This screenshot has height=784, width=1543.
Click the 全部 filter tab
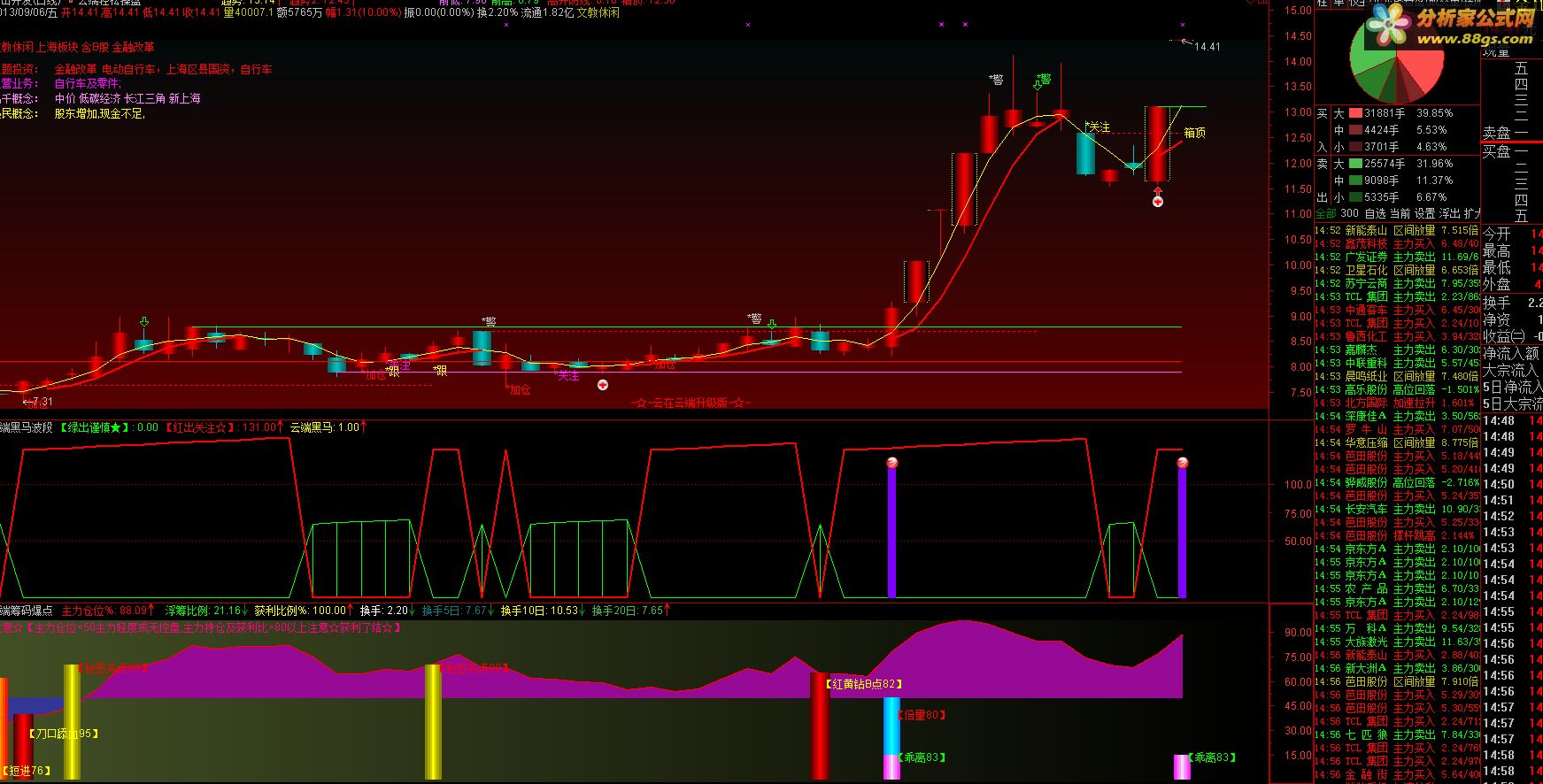1325,213
